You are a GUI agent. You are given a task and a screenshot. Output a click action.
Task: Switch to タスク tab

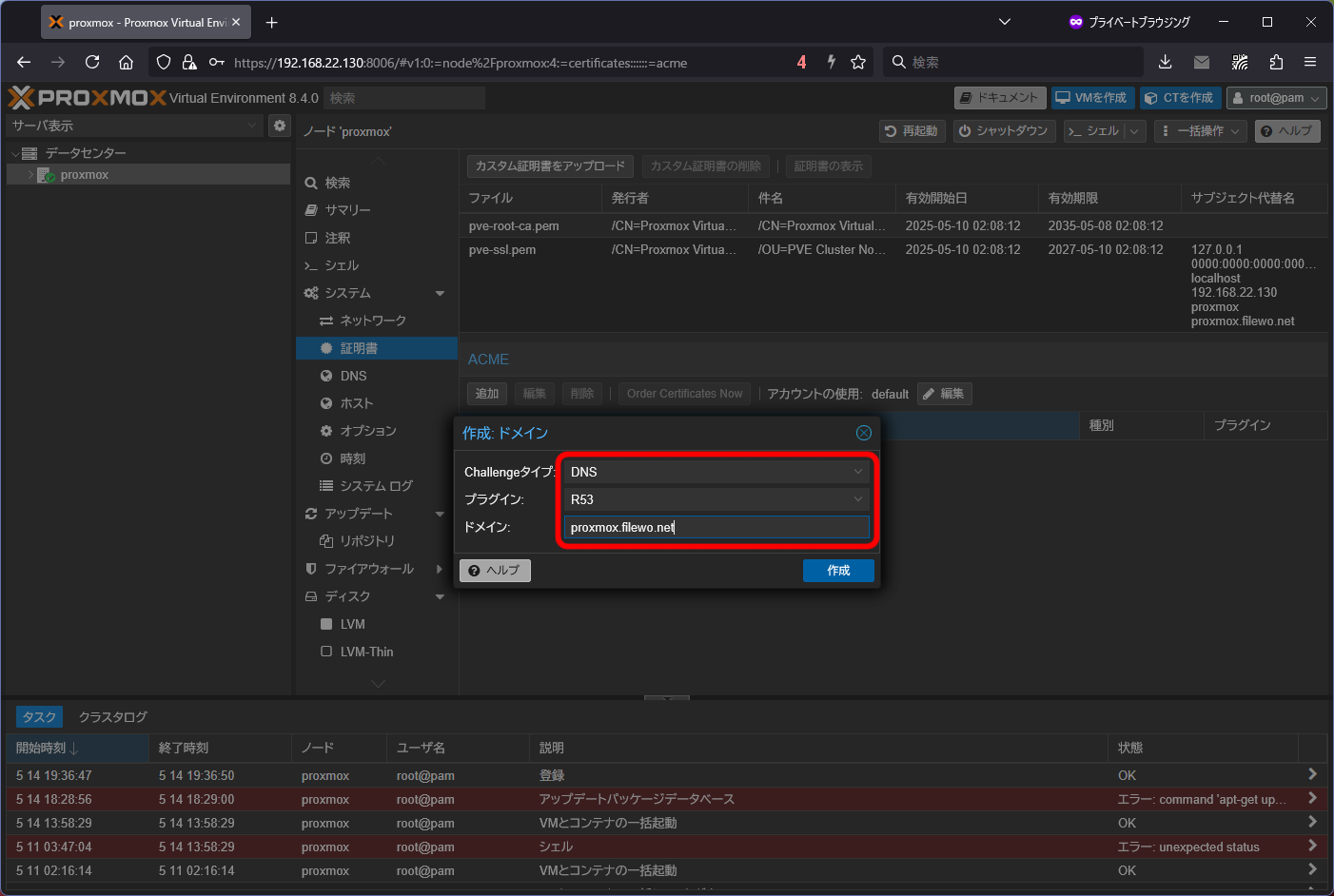pyautogui.click(x=39, y=717)
